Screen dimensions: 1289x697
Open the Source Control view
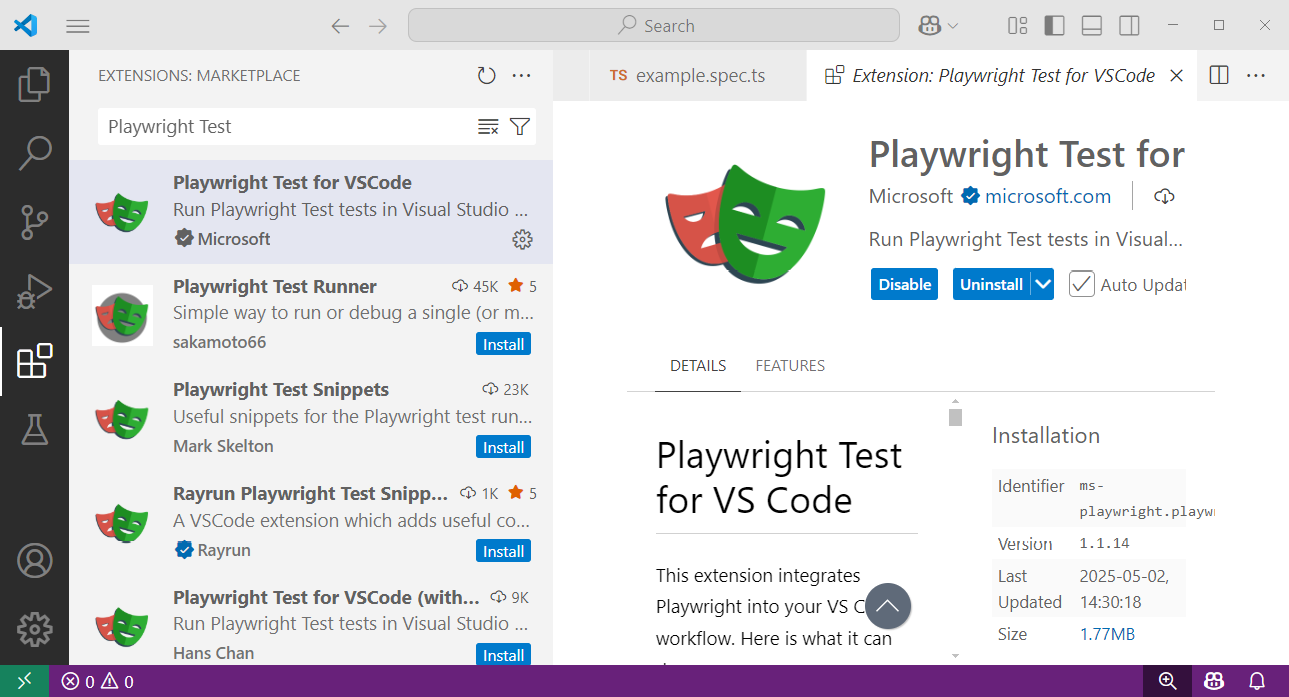[x=35, y=222]
